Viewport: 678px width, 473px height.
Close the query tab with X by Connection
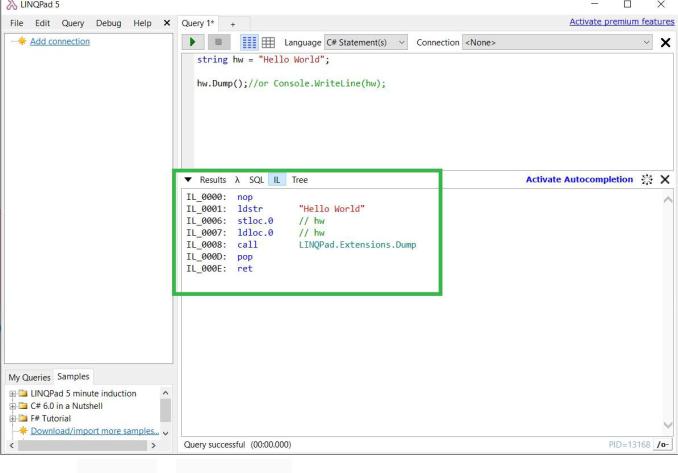coord(665,42)
